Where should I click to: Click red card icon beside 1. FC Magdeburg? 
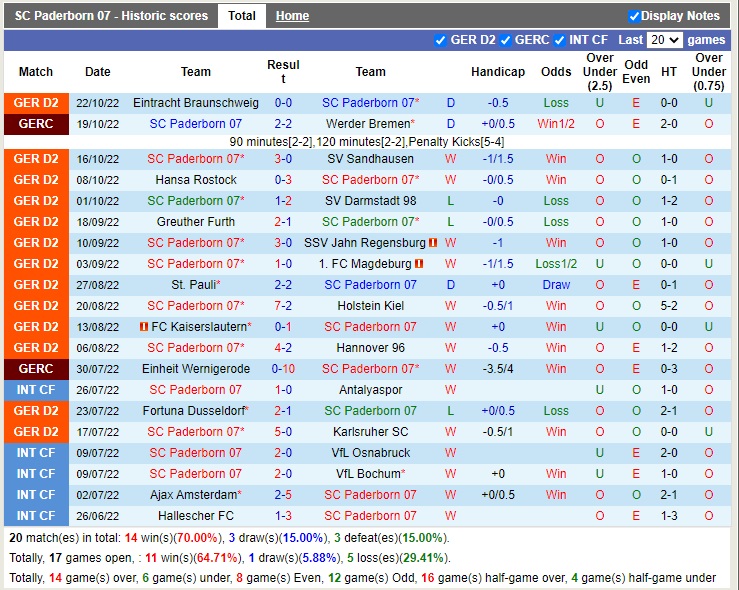(x=420, y=264)
